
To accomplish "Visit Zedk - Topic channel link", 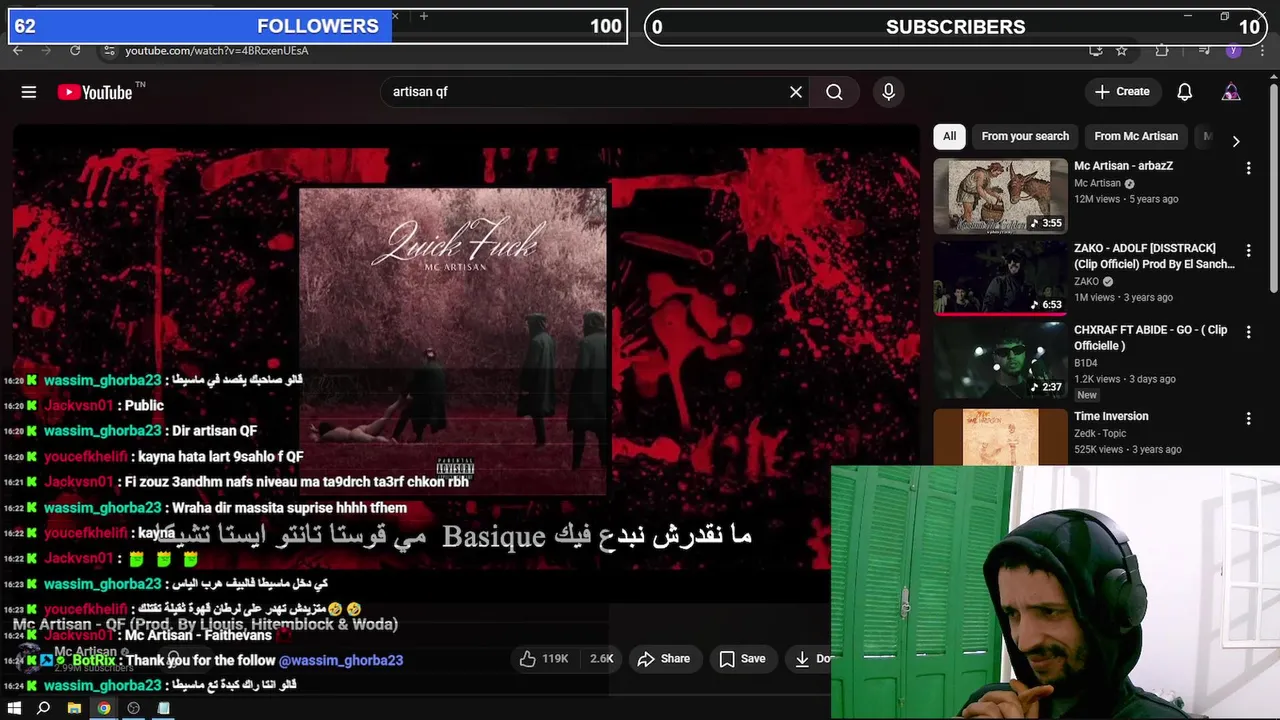I will click(1100, 433).
